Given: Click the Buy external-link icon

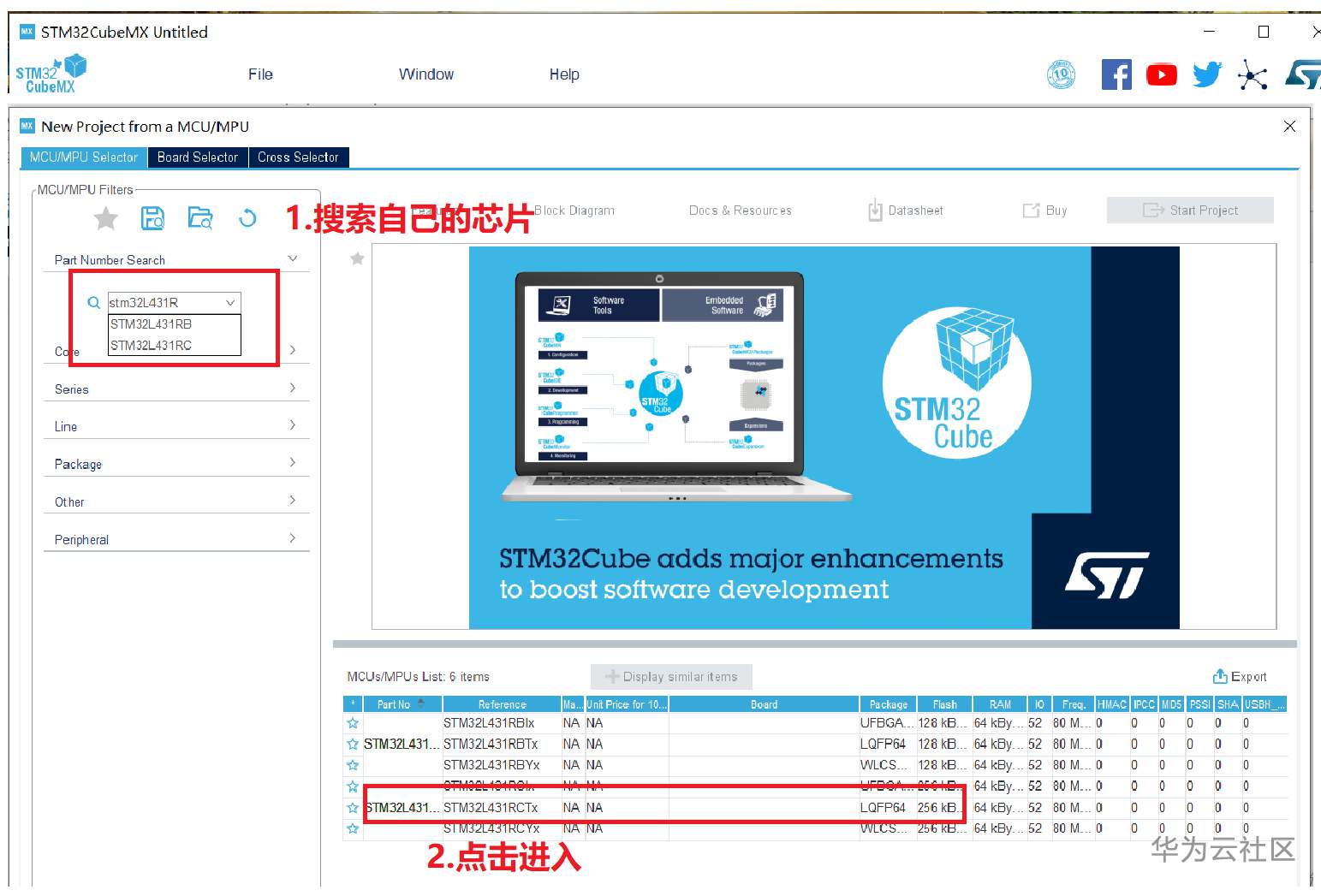Looking at the screenshot, I should click(x=1031, y=211).
